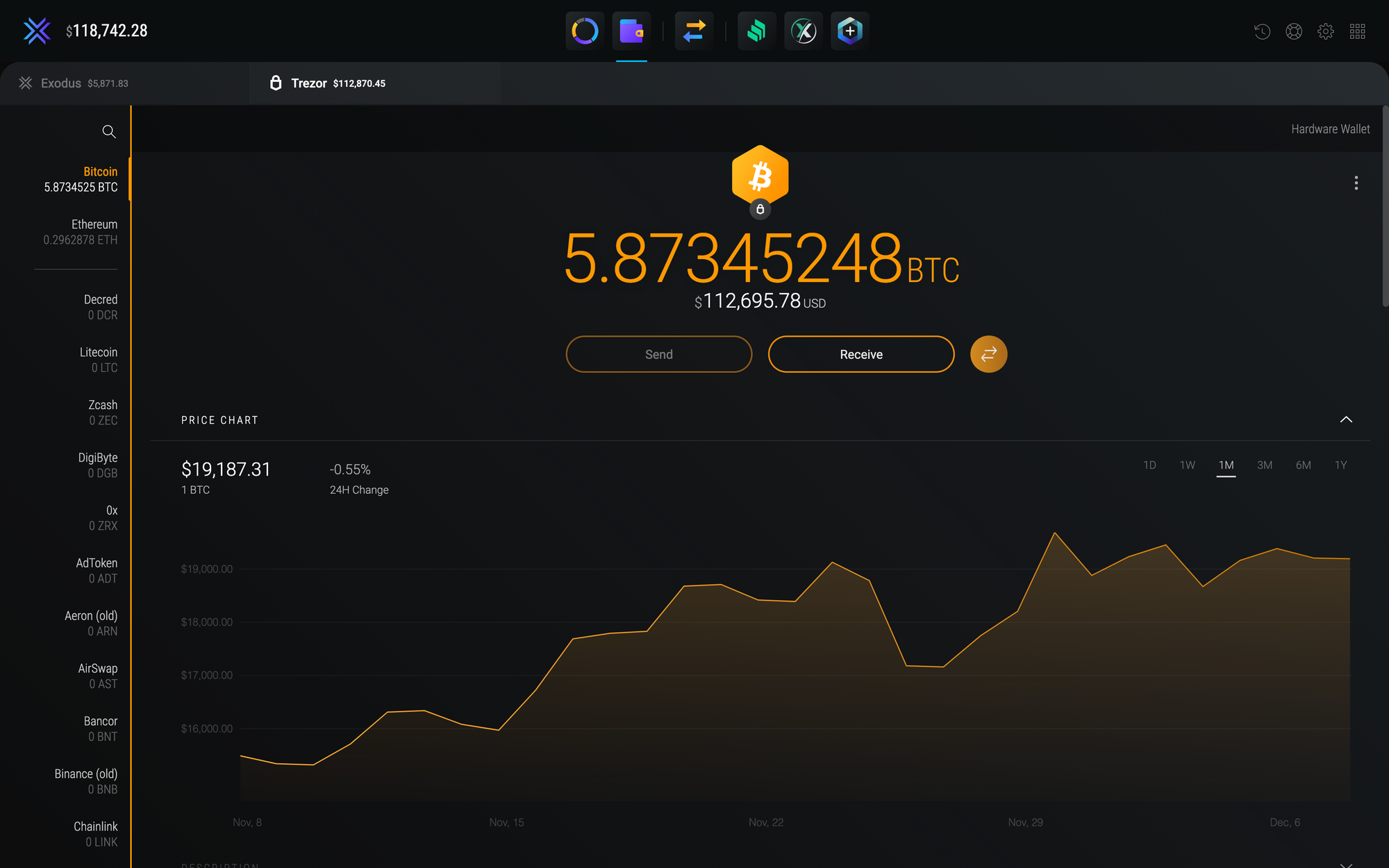Click the three-dot options menu
The width and height of the screenshot is (1389, 868).
(x=1356, y=183)
